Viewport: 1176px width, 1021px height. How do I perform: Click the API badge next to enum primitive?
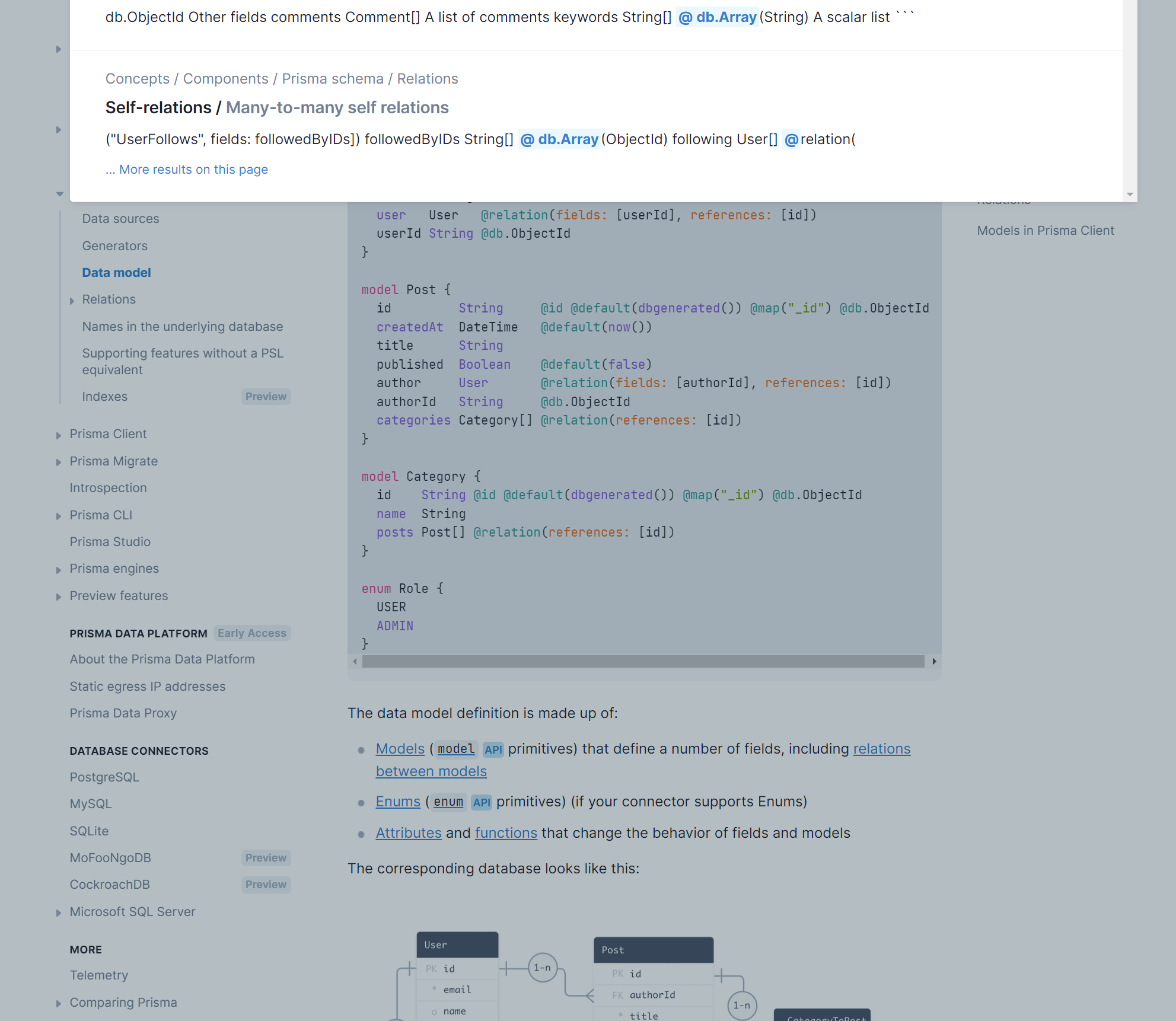tap(482, 802)
